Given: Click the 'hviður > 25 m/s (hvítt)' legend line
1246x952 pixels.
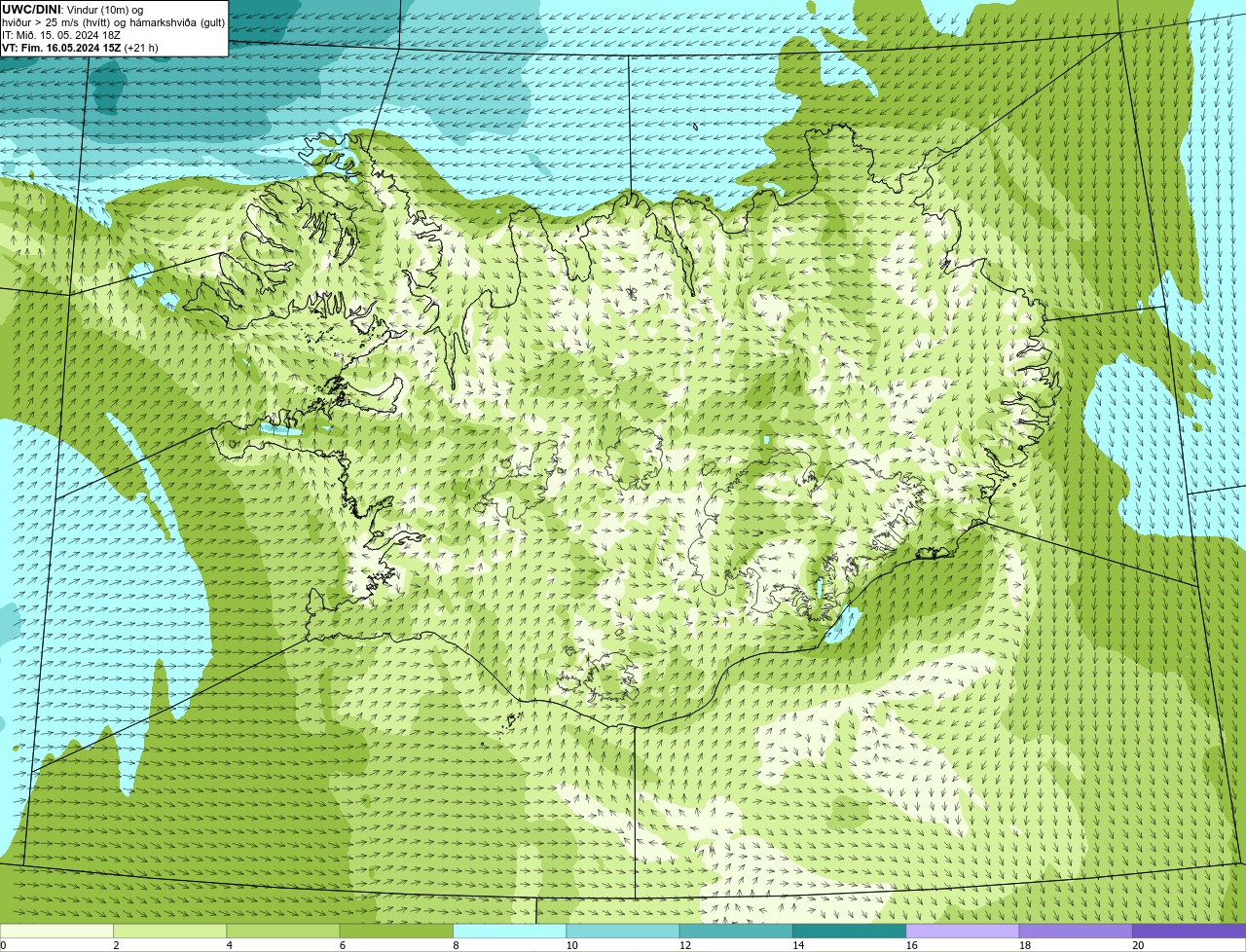Looking at the screenshot, I should [113, 22].
